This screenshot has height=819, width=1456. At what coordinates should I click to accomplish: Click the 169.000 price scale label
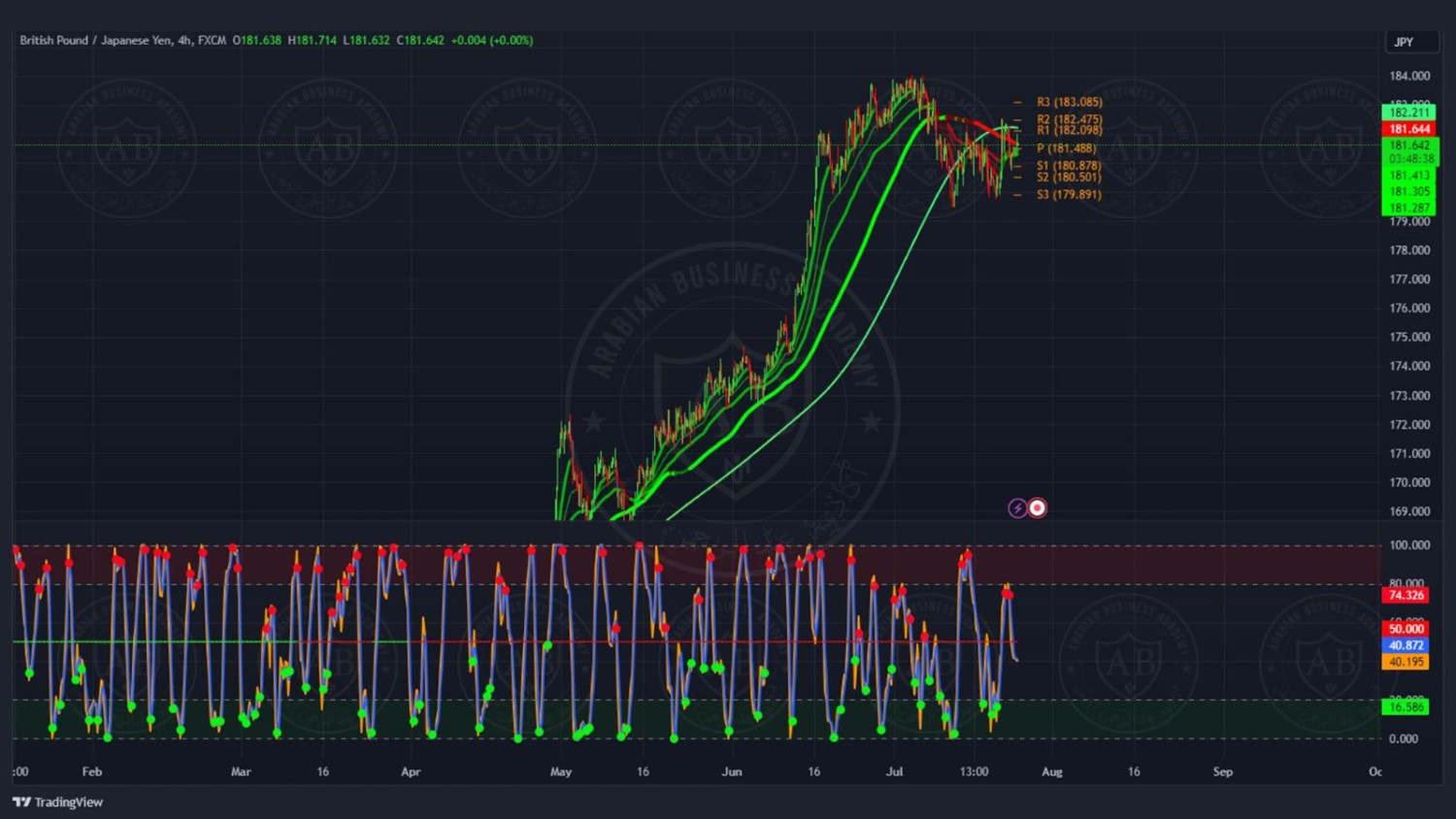tap(1409, 511)
